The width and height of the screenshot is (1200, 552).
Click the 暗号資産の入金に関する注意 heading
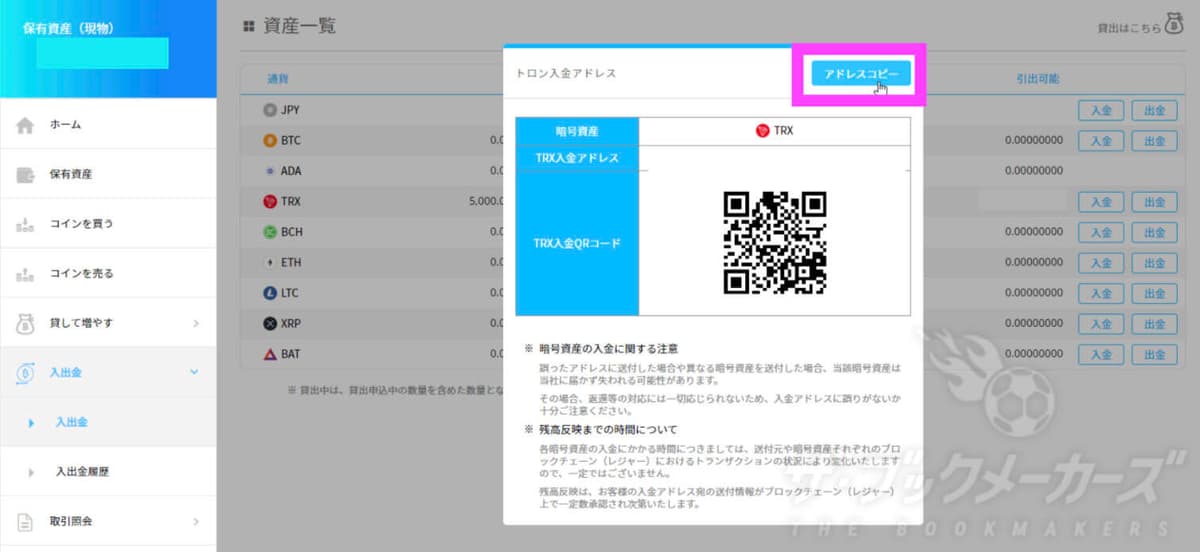[x=608, y=349]
